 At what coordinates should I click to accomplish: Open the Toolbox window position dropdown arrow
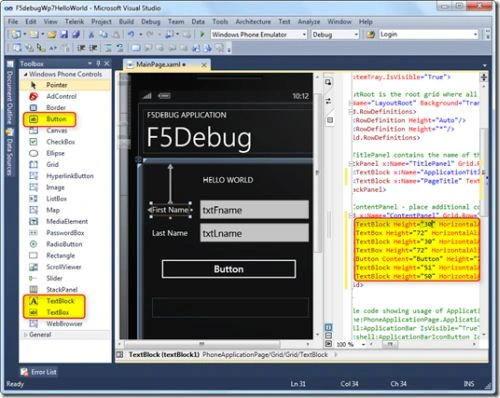(90, 63)
